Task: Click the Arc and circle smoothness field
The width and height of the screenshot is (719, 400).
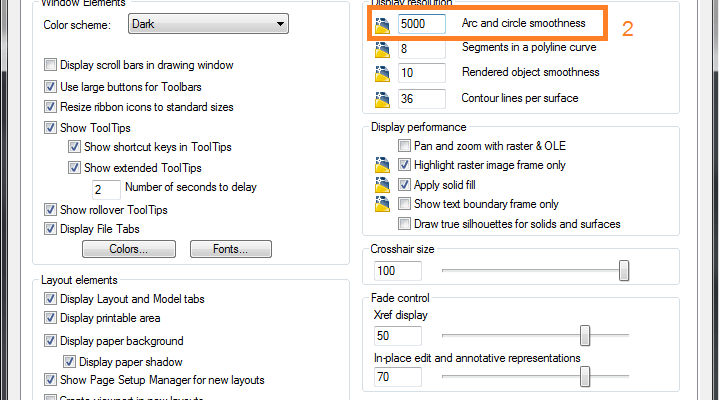Action: (421, 24)
